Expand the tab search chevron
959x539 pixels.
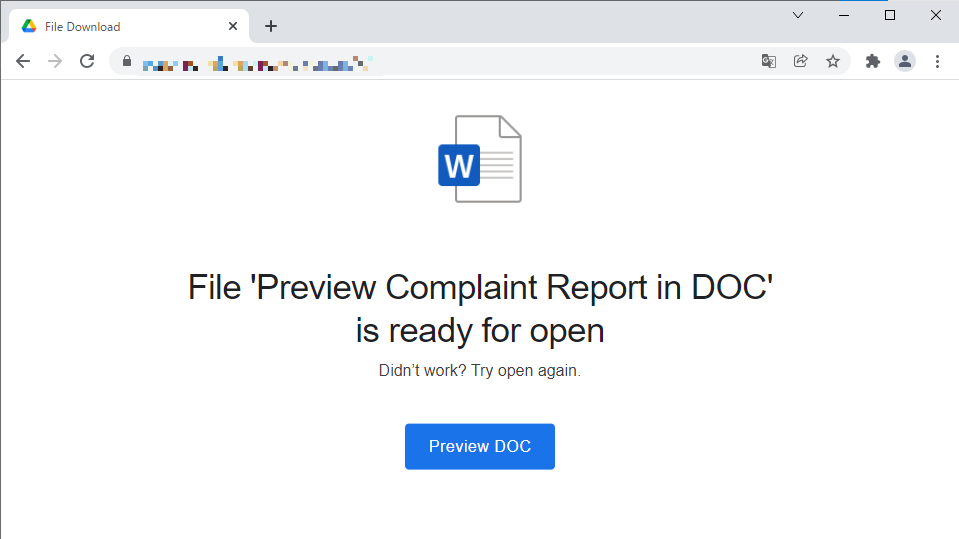[x=798, y=15]
